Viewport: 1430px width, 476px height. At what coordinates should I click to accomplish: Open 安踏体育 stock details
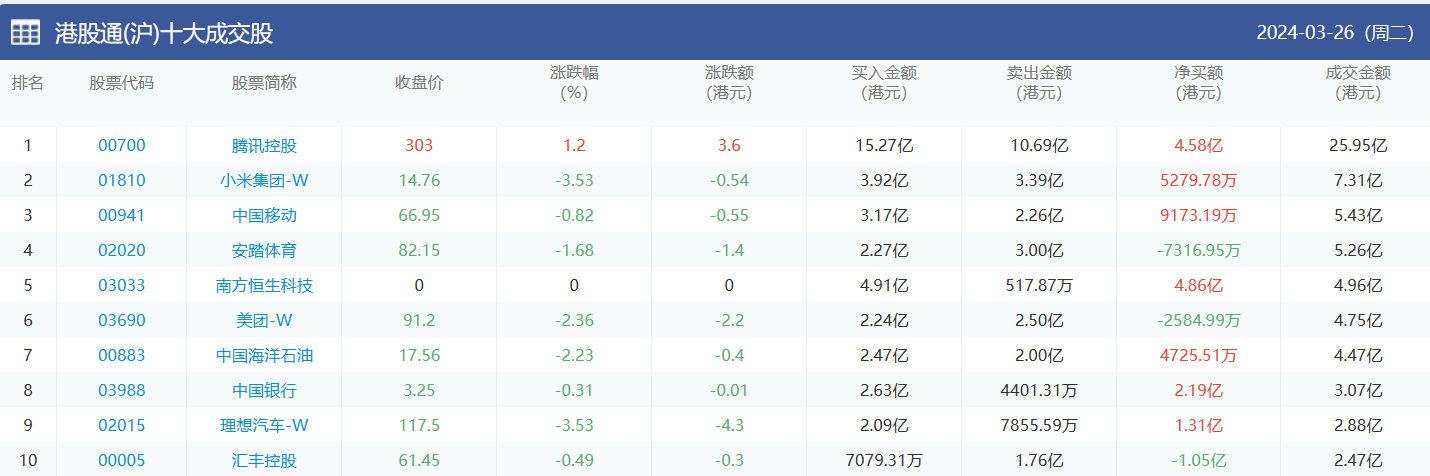(x=264, y=250)
